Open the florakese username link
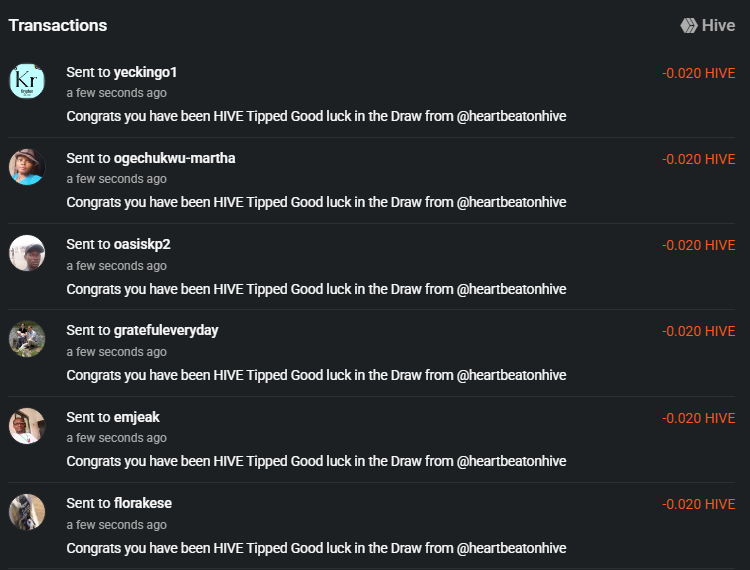This screenshot has height=570, width=750. point(143,503)
